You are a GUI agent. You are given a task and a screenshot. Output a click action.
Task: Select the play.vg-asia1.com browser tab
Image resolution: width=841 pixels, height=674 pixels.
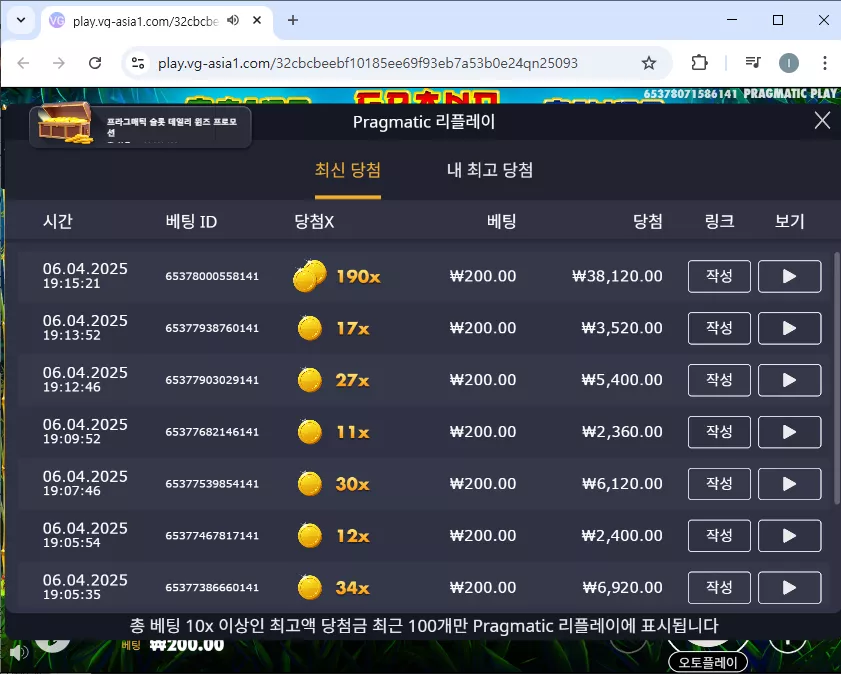pos(156,21)
